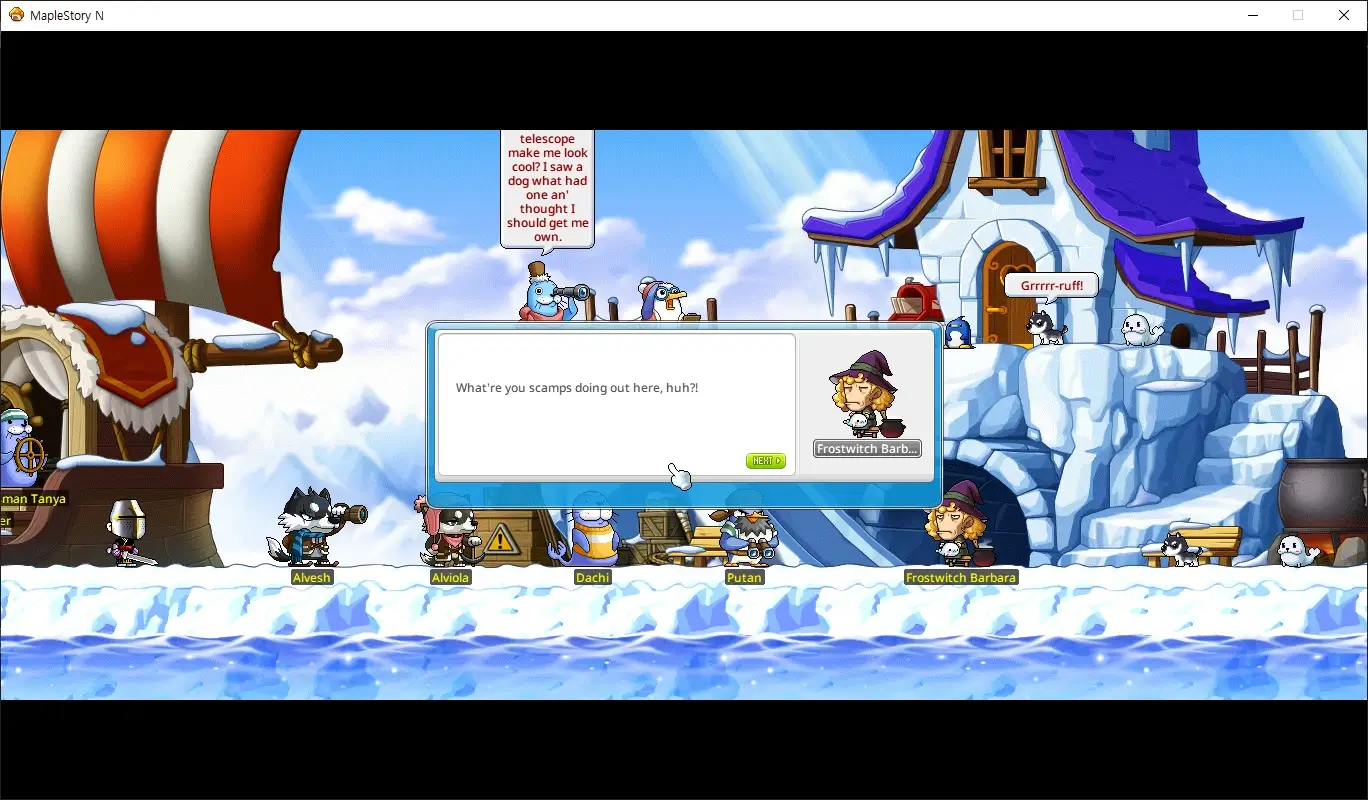Click the MapleStory mushroom icon in title bar
This screenshot has width=1368, height=800.
coord(16,15)
